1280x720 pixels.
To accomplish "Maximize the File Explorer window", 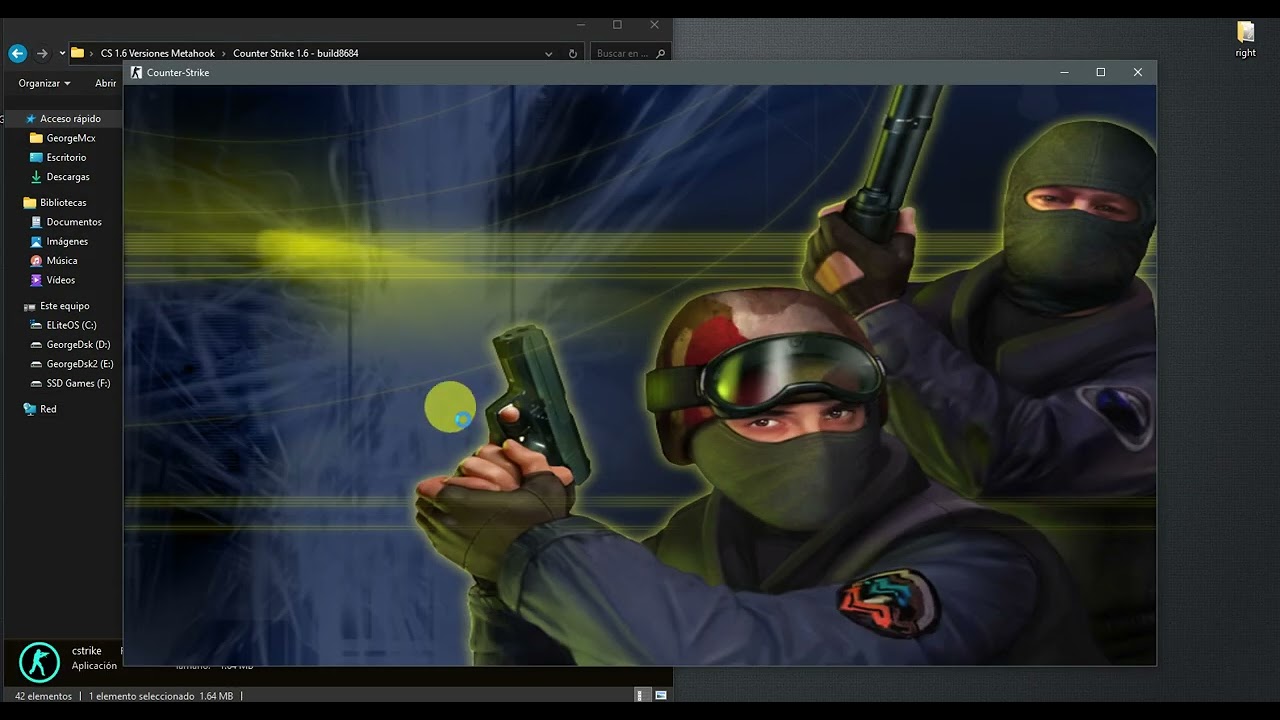I will click(617, 25).
